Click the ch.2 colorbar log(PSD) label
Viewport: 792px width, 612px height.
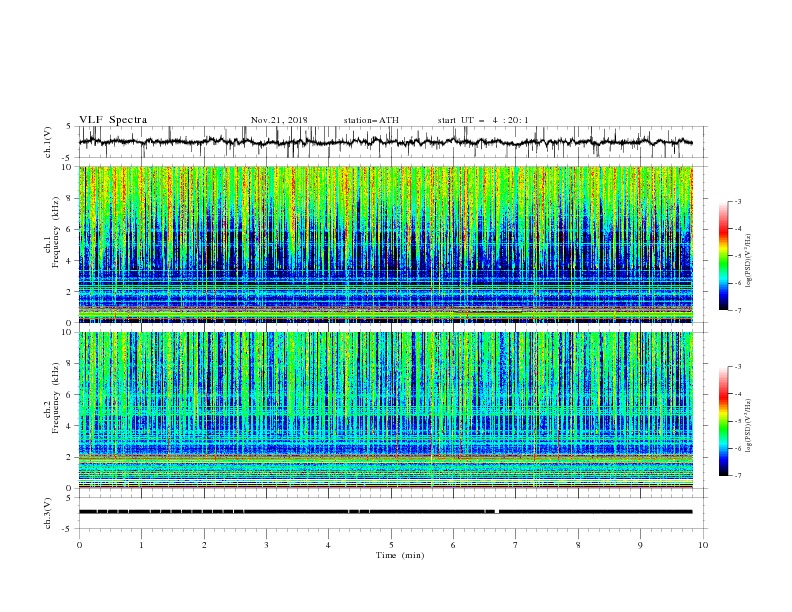(749, 425)
